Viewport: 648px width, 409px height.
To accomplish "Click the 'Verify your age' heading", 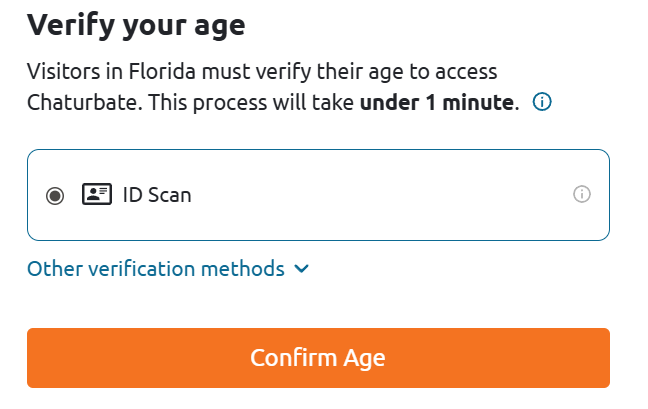I will pyautogui.click(x=136, y=26).
